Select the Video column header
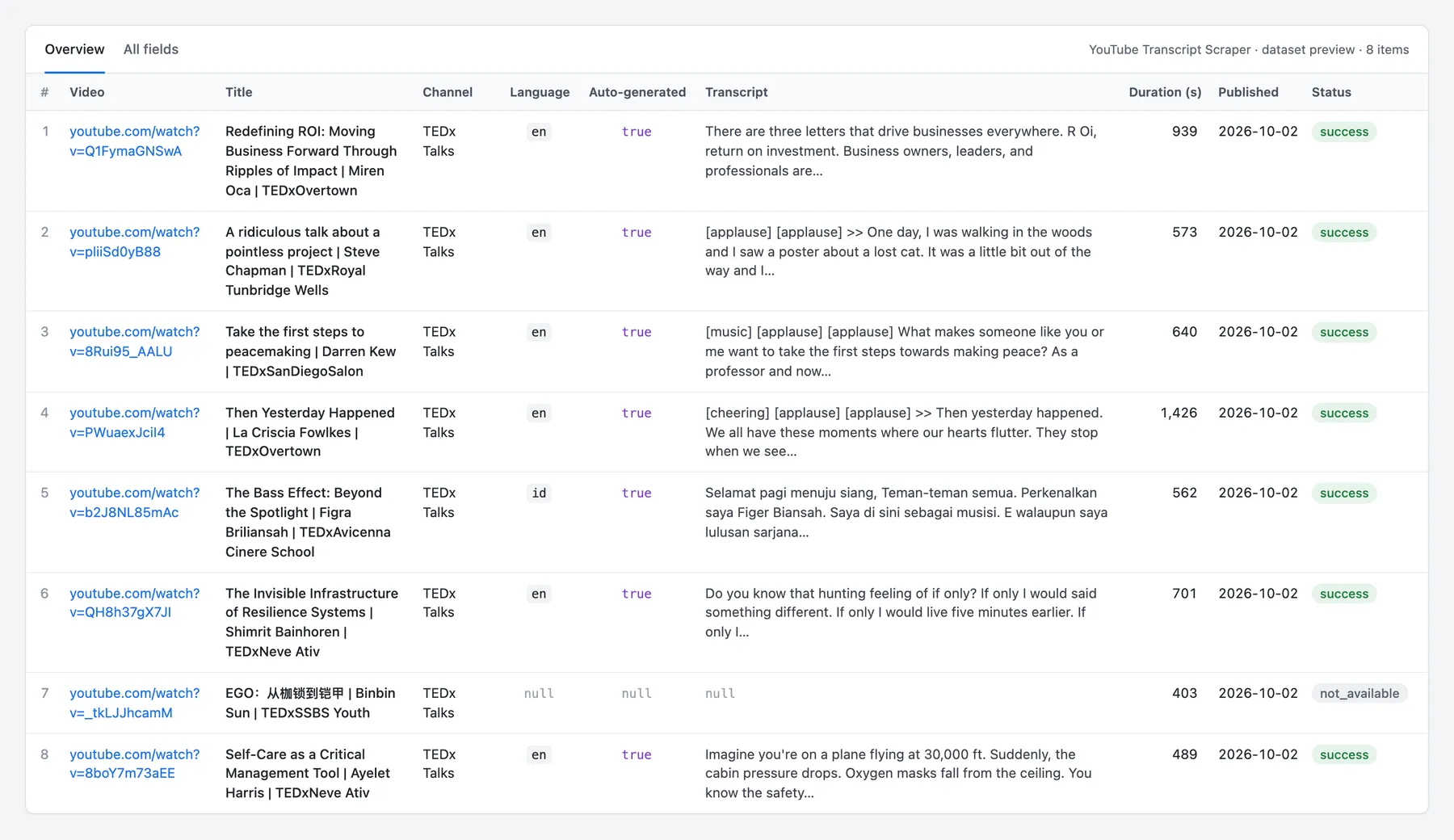 tap(87, 92)
